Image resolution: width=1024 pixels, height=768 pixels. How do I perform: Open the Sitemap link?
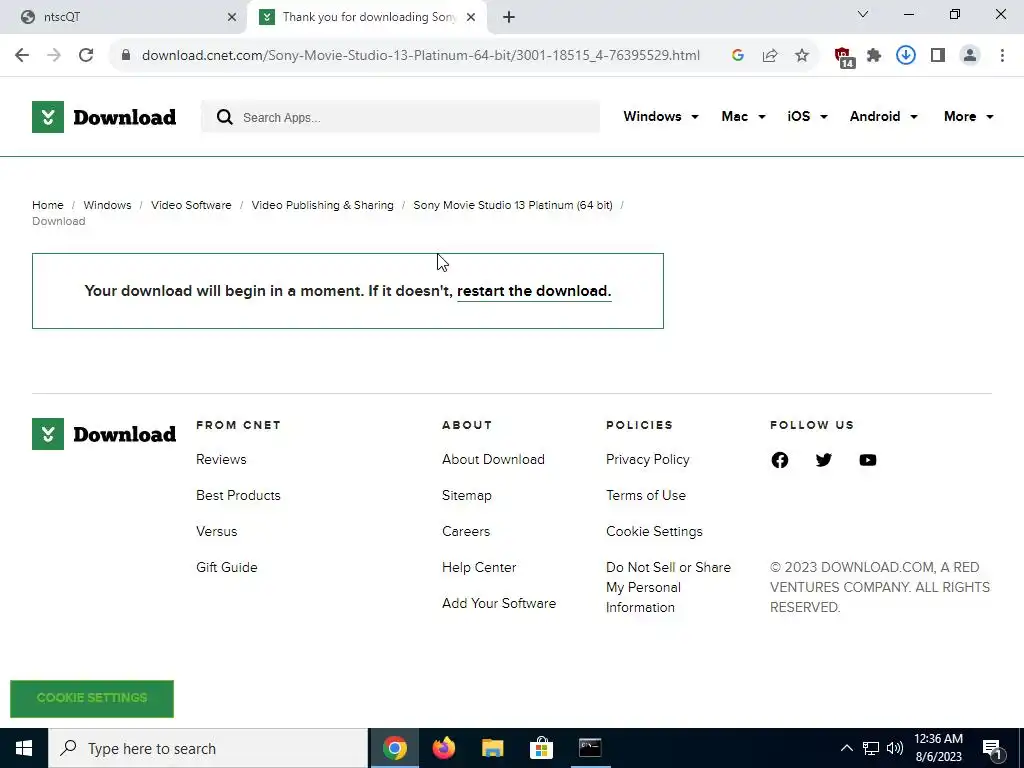coord(467,496)
